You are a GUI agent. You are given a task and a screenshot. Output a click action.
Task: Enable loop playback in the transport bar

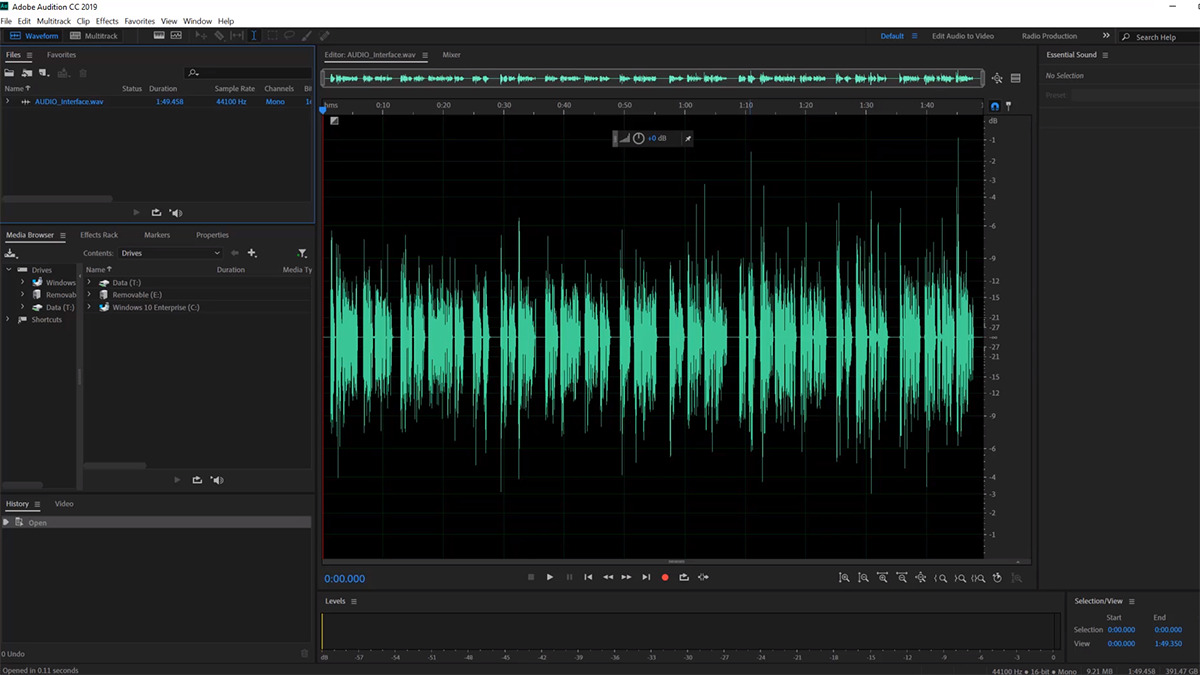coord(685,577)
